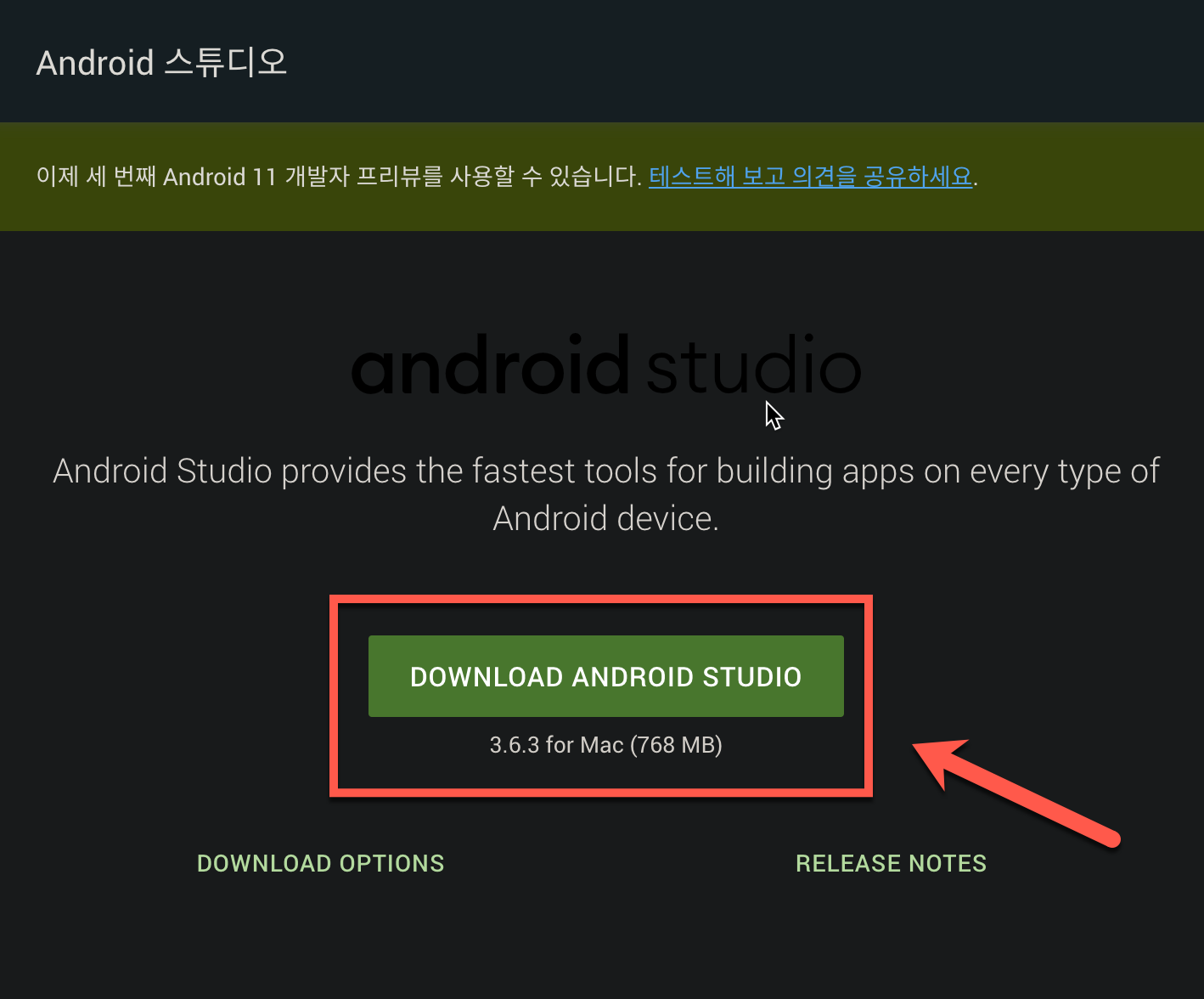1204x999 pixels.
Task: Click the android studio wordmark logo
Action: (605, 365)
